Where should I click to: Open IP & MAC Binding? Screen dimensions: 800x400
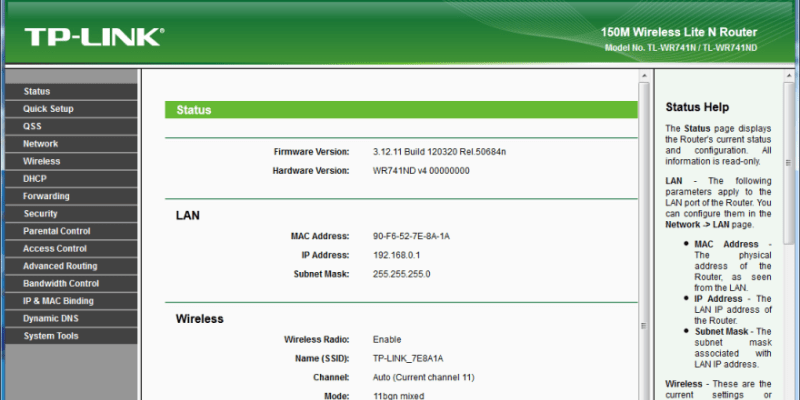click(71, 301)
